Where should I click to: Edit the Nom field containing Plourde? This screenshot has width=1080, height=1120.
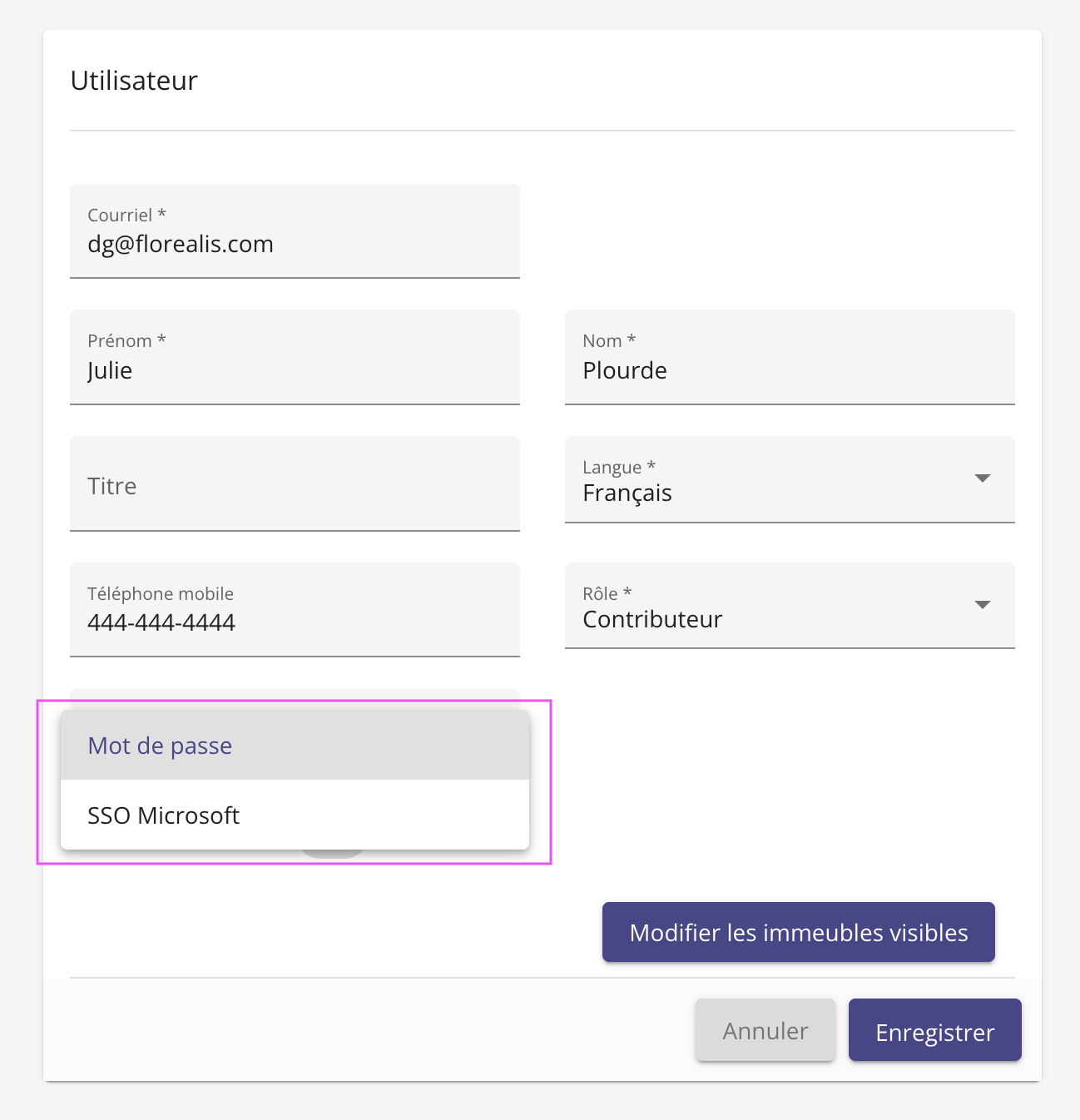pyautogui.click(x=789, y=370)
